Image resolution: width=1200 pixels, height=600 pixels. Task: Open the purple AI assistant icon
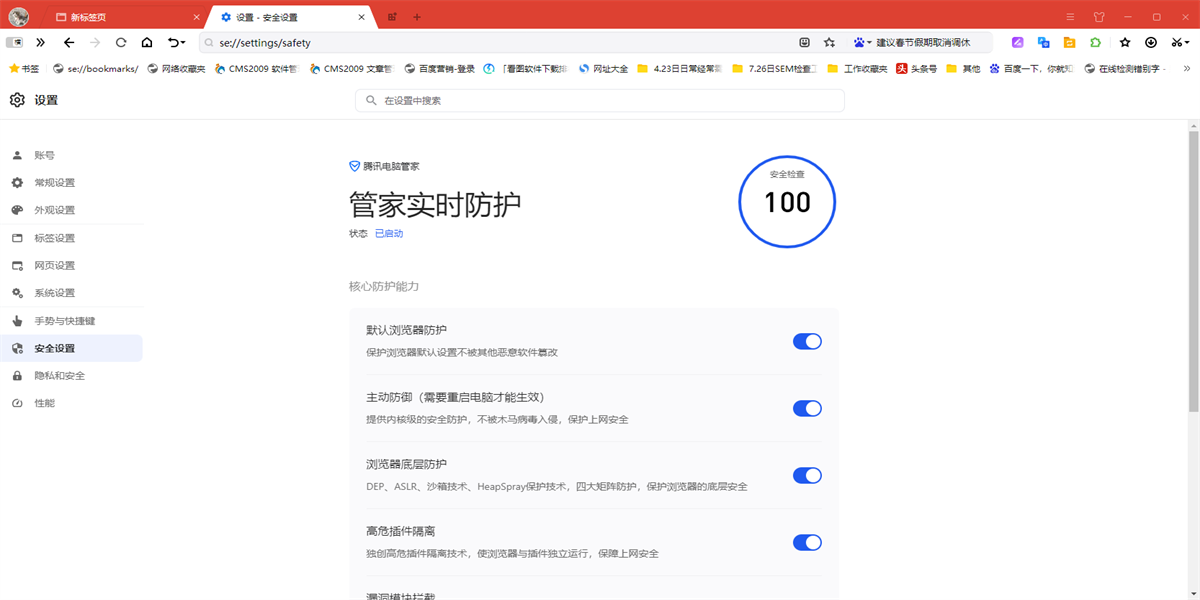click(x=1017, y=42)
